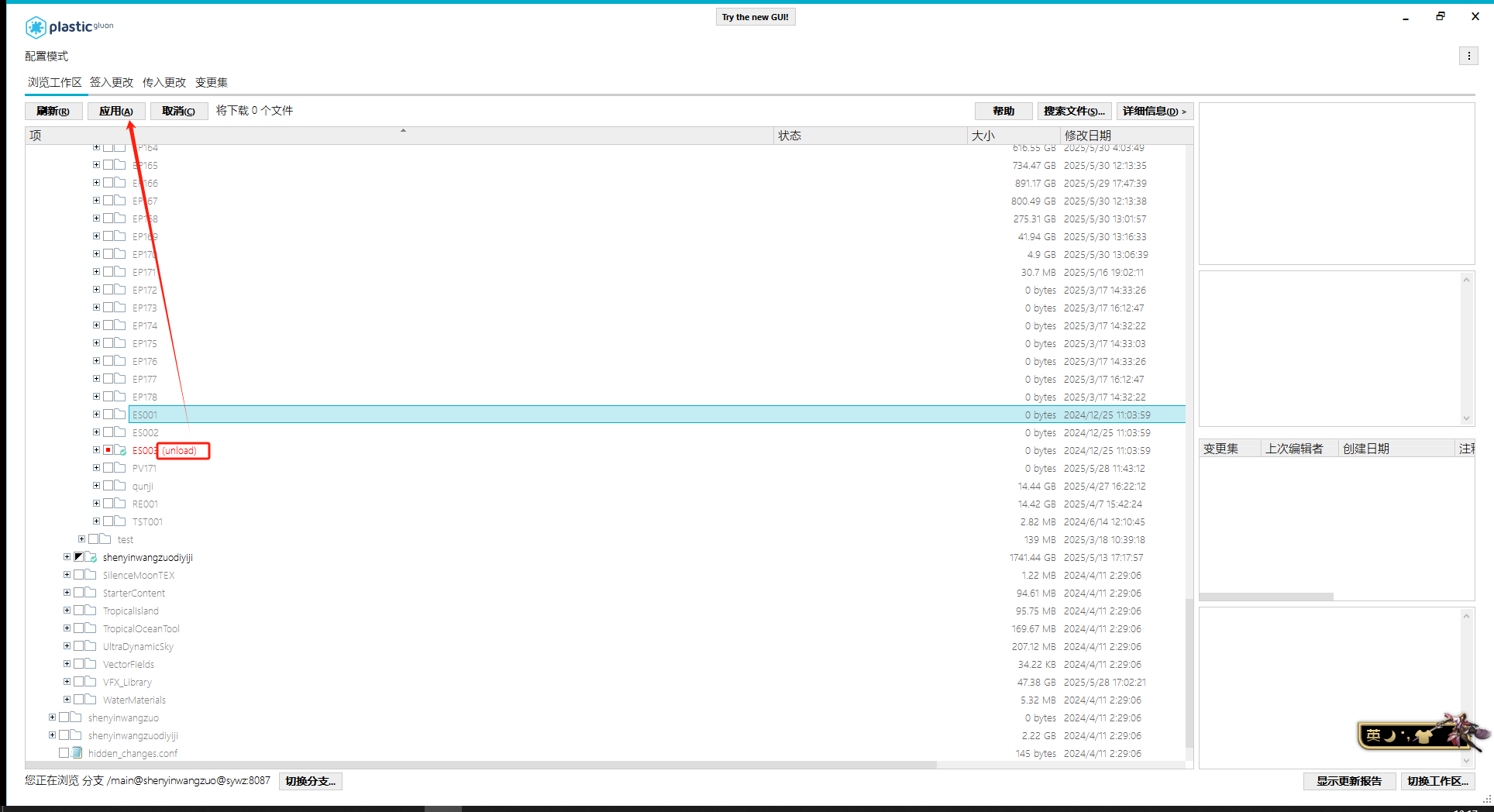This screenshot has height=812, width=1494.
Task: Click the horizontal scrollbar under file tree
Action: (x=480, y=765)
